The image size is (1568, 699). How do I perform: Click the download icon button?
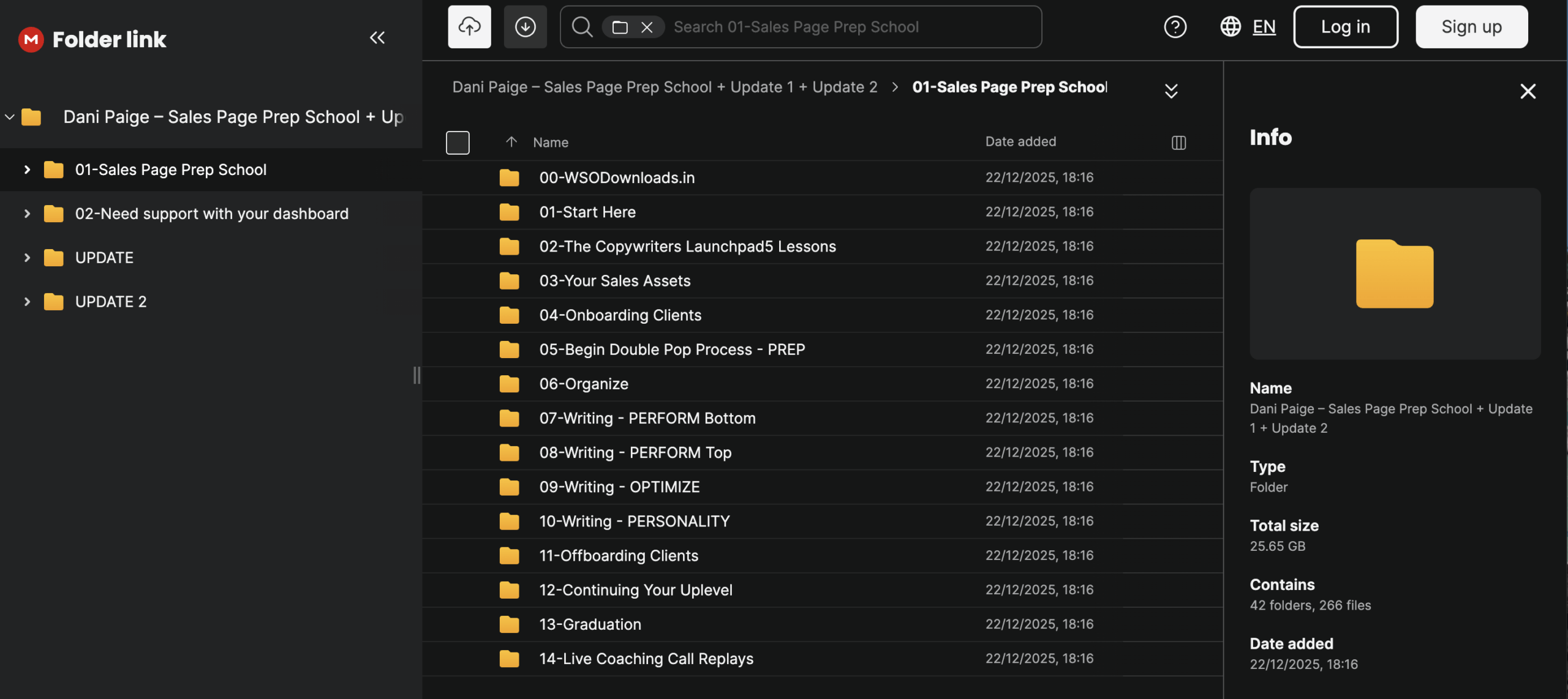[525, 27]
